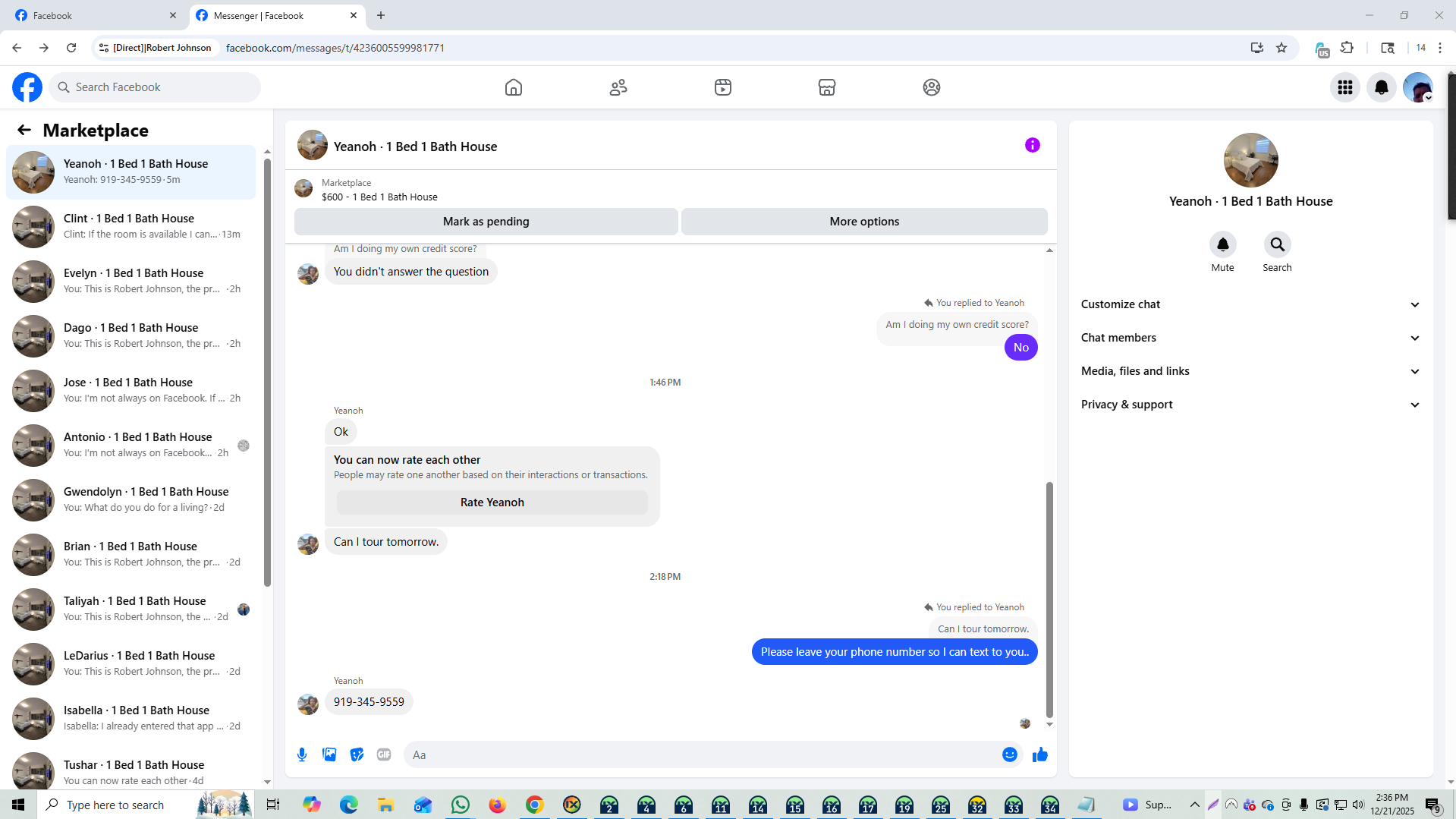Click Mark as pending button
The height and width of the screenshot is (819, 1456).
pyautogui.click(x=486, y=222)
